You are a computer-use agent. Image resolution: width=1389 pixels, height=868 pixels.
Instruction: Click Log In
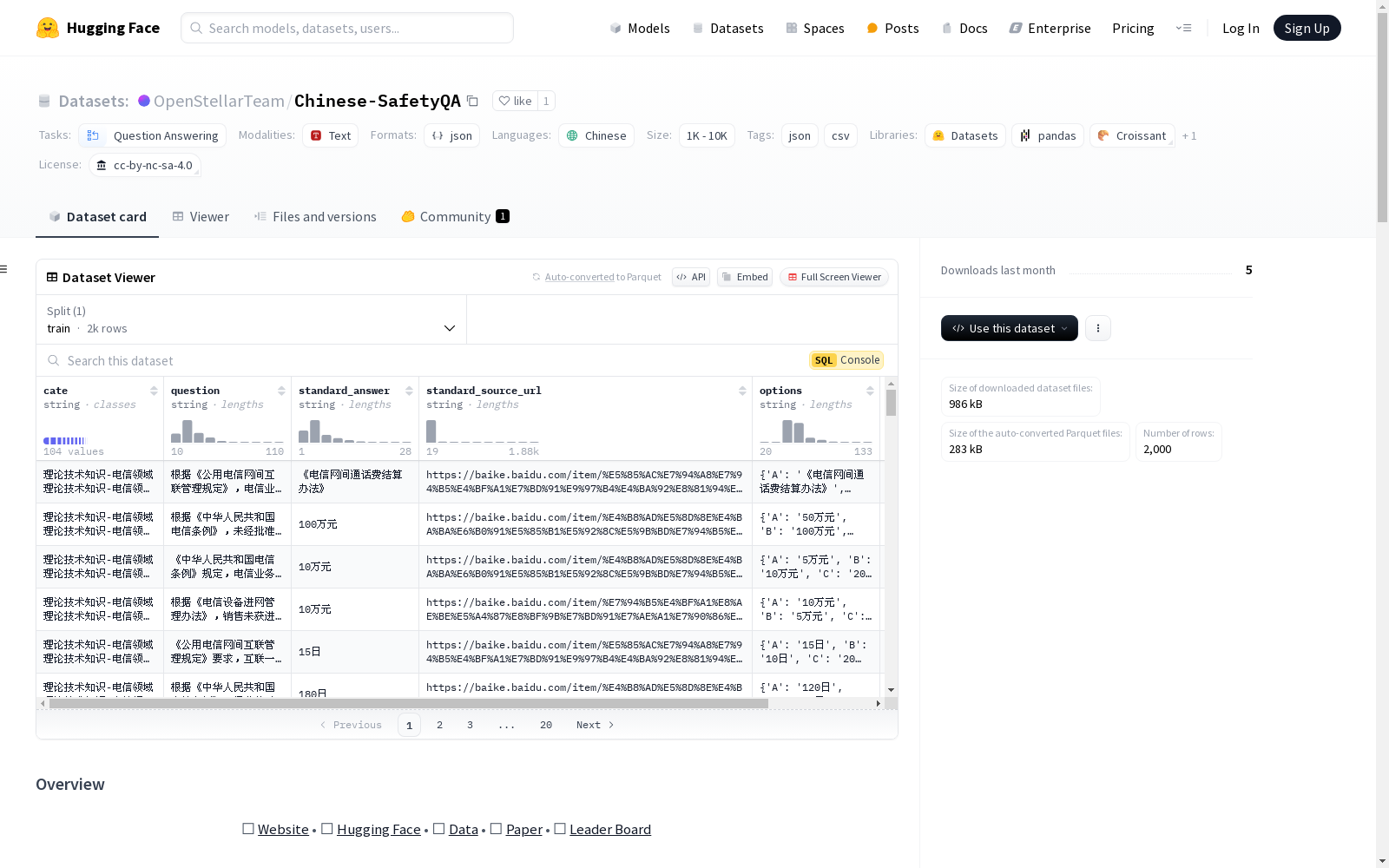1241,28
